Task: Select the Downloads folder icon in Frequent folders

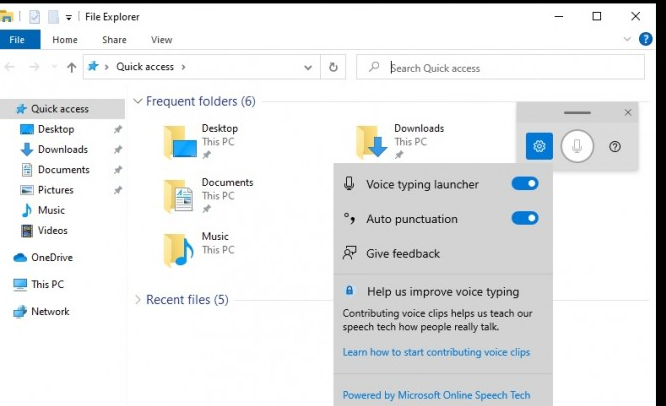Action: point(372,142)
